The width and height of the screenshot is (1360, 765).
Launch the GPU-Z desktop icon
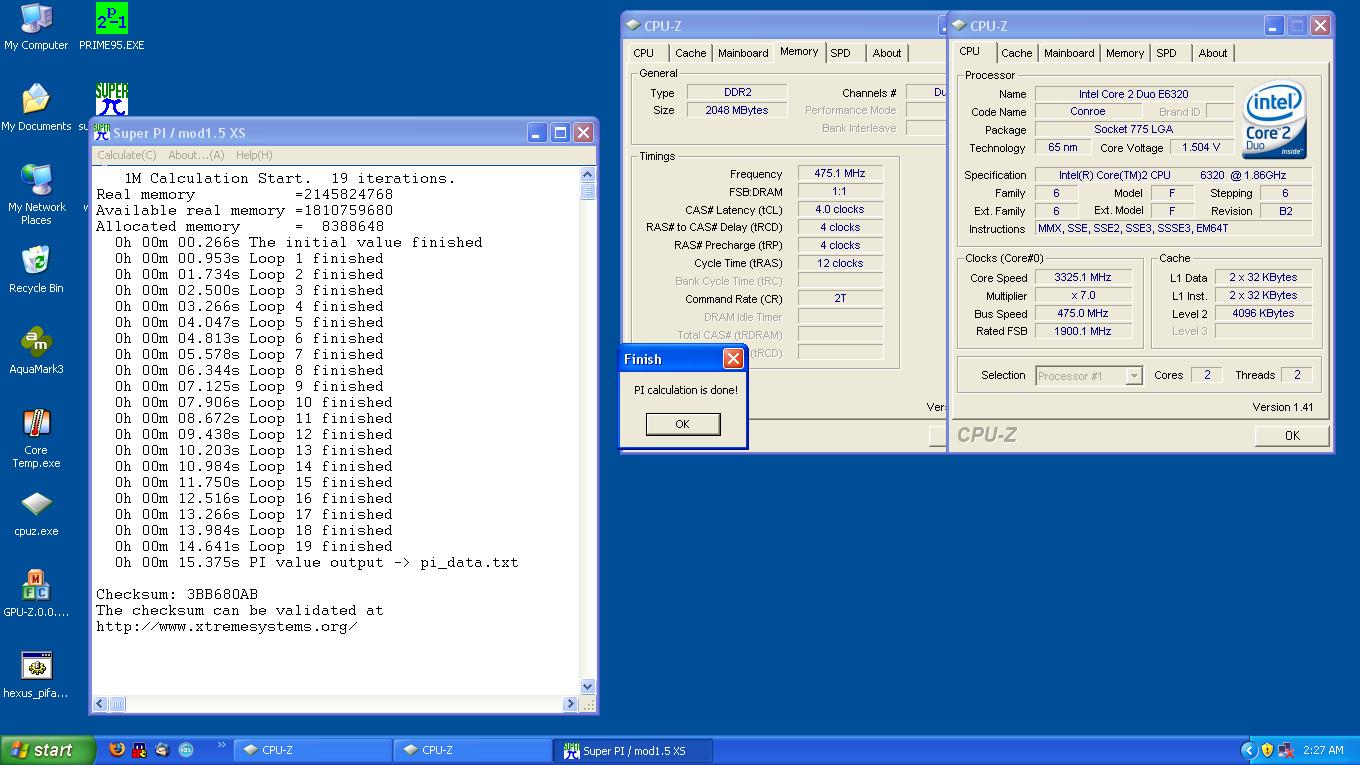pos(36,594)
